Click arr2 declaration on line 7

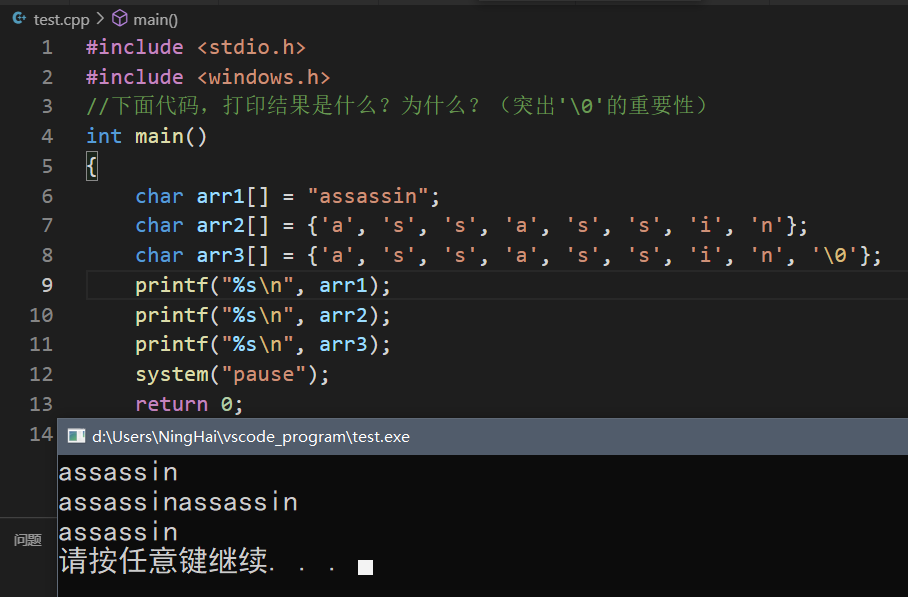pyautogui.click(x=471, y=225)
